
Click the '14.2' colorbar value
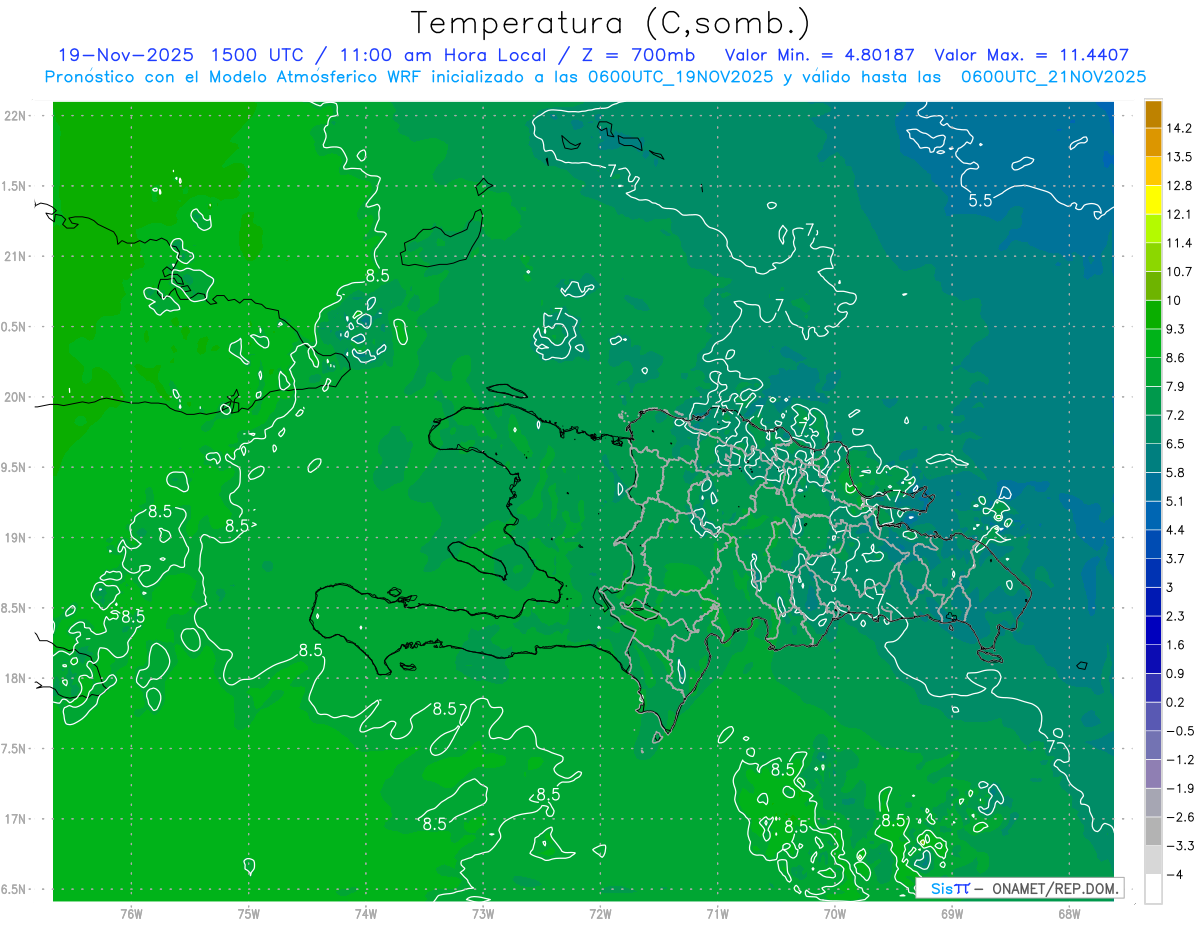tap(1180, 128)
